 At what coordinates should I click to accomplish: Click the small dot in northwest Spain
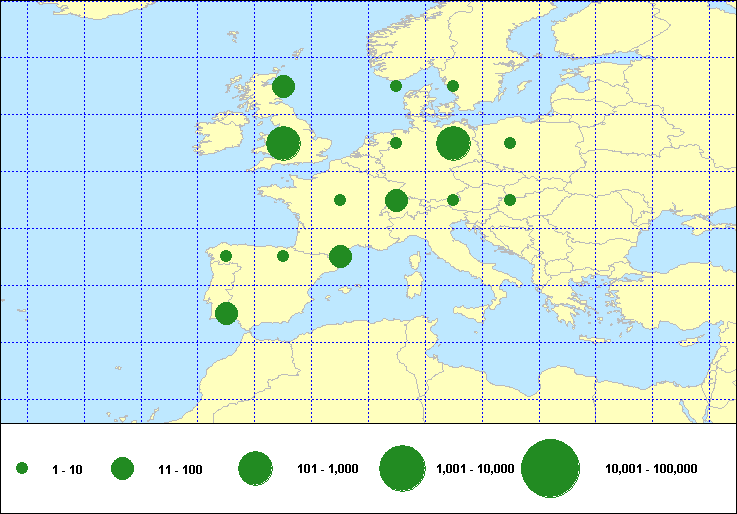pos(226,256)
